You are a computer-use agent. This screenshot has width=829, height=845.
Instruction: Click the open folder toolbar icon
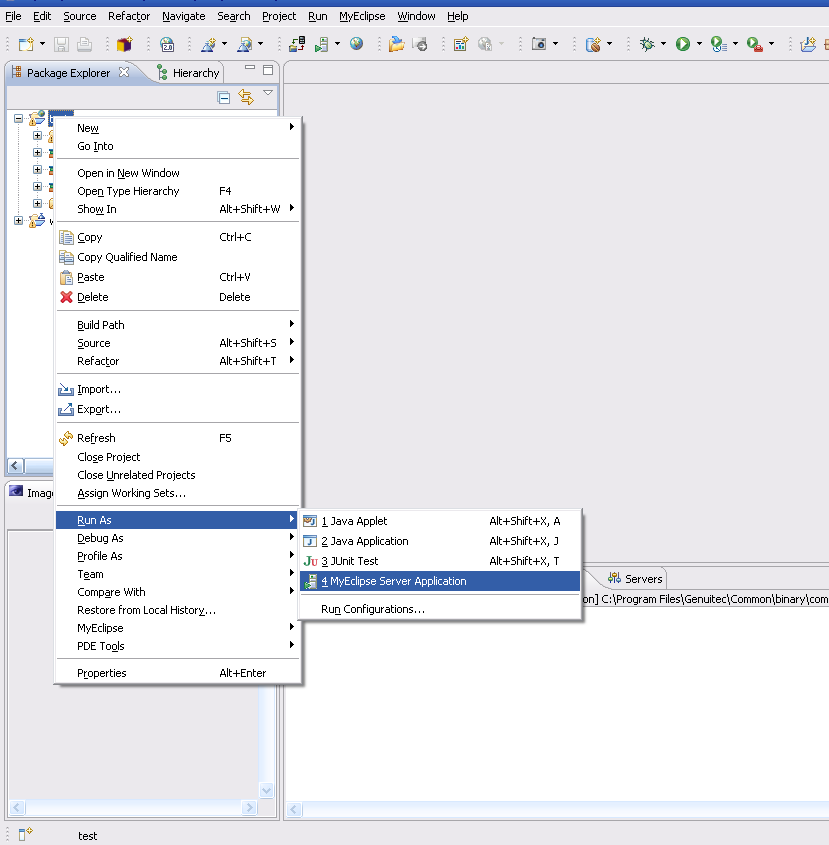pos(396,44)
